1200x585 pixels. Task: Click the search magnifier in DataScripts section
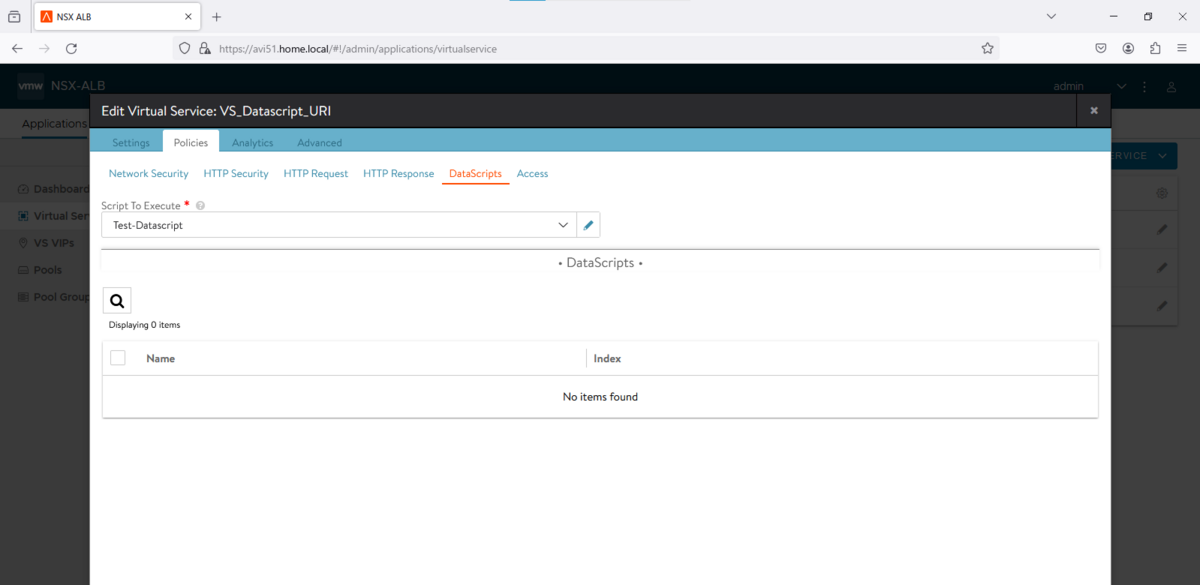(x=117, y=300)
